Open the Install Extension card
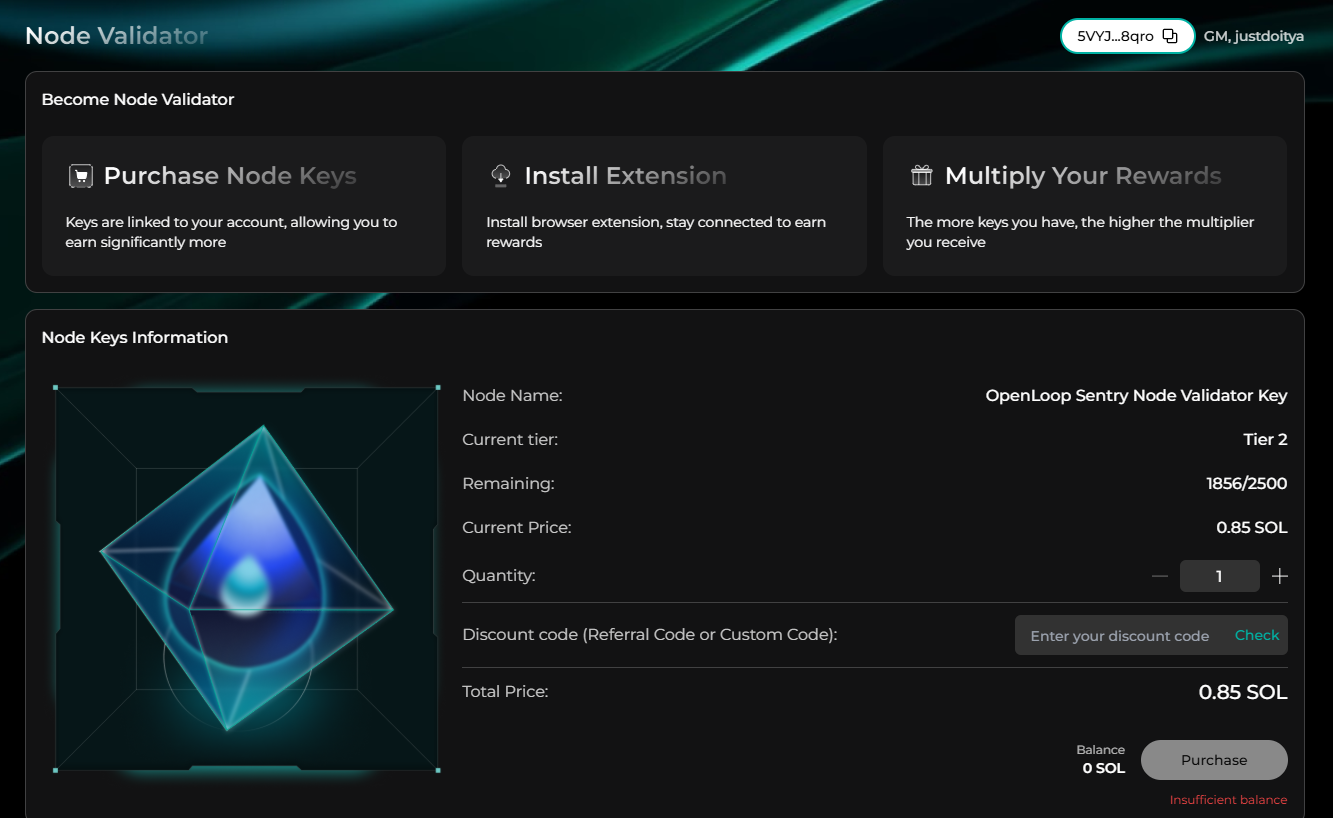Image resolution: width=1333 pixels, height=818 pixels. [x=664, y=206]
